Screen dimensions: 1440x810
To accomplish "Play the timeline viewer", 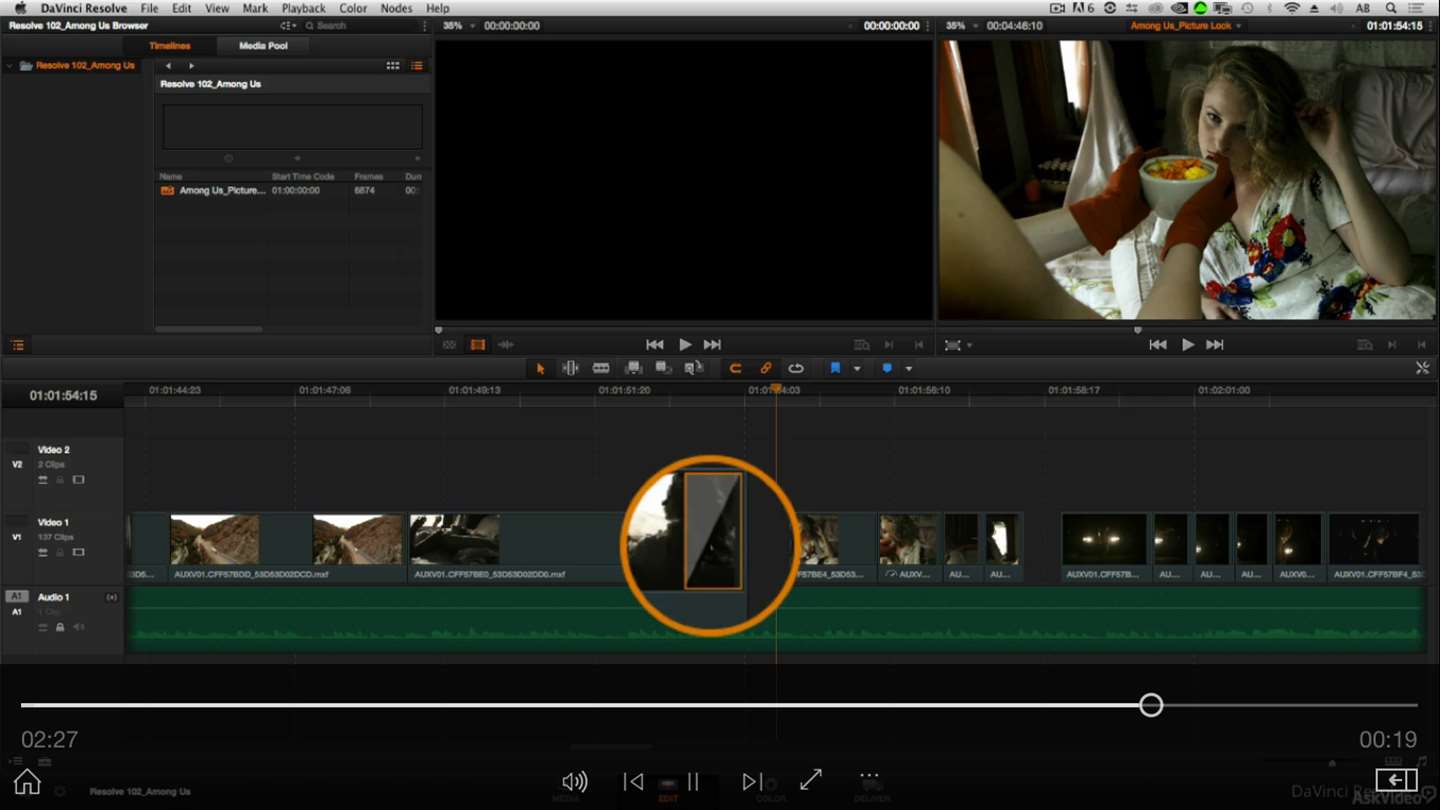I will [1188, 345].
